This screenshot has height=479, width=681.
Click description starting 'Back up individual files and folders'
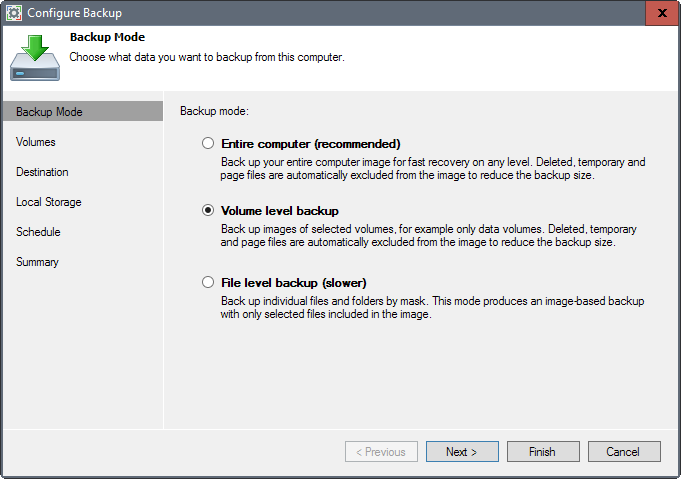[x=432, y=307]
